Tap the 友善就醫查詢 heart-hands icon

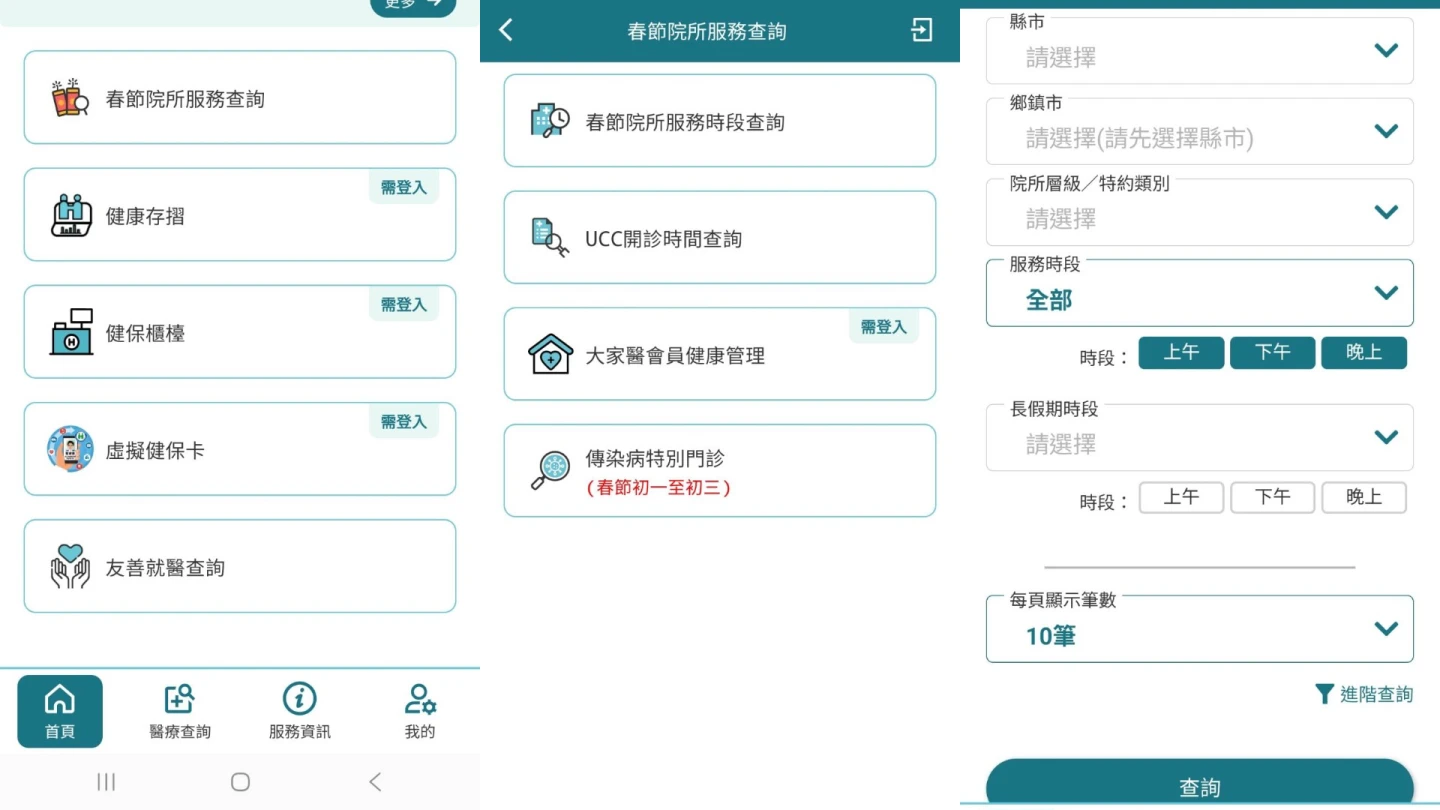pyautogui.click(x=70, y=566)
